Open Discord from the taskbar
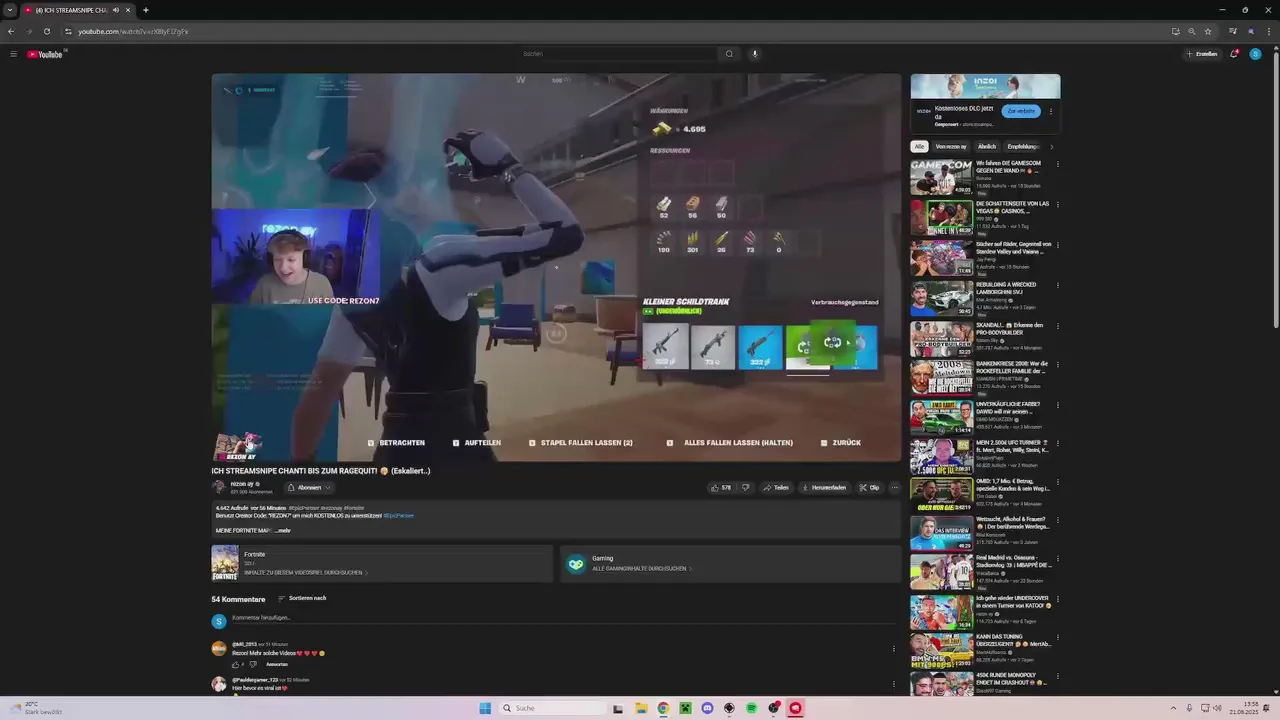1280x720 pixels. pyautogui.click(x=707, y=708)
